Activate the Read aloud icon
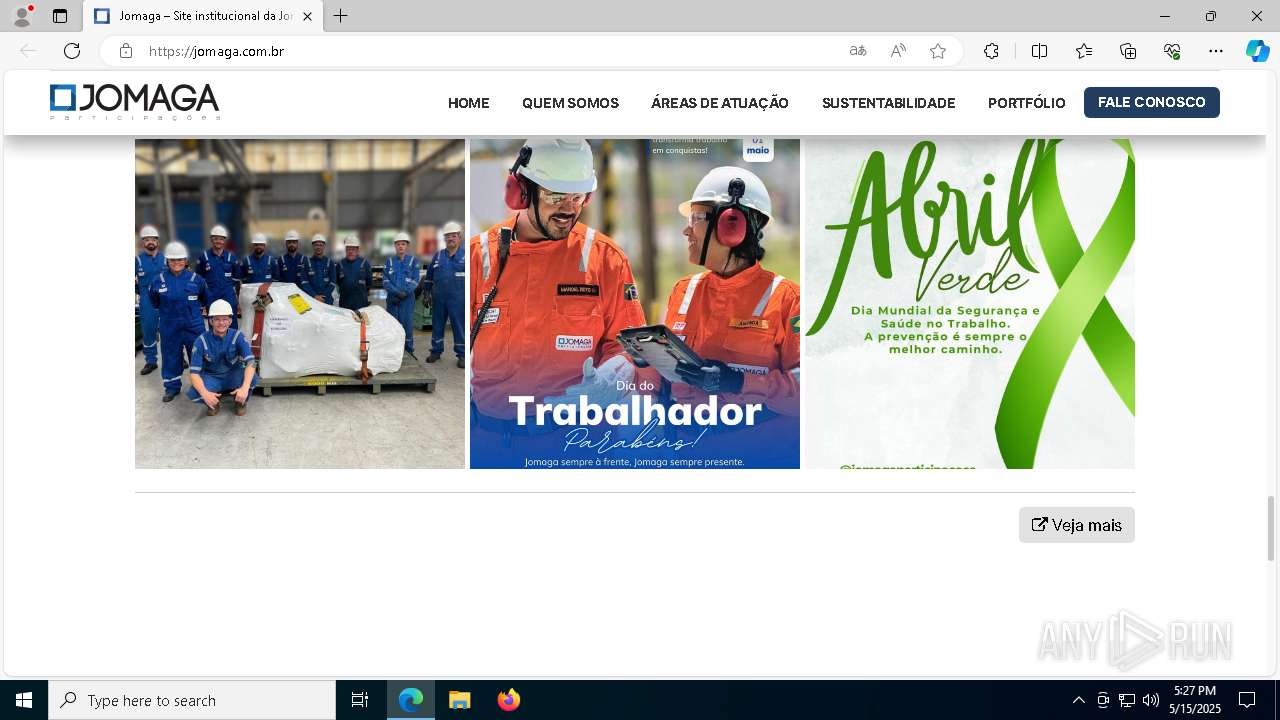 [898, 51]
